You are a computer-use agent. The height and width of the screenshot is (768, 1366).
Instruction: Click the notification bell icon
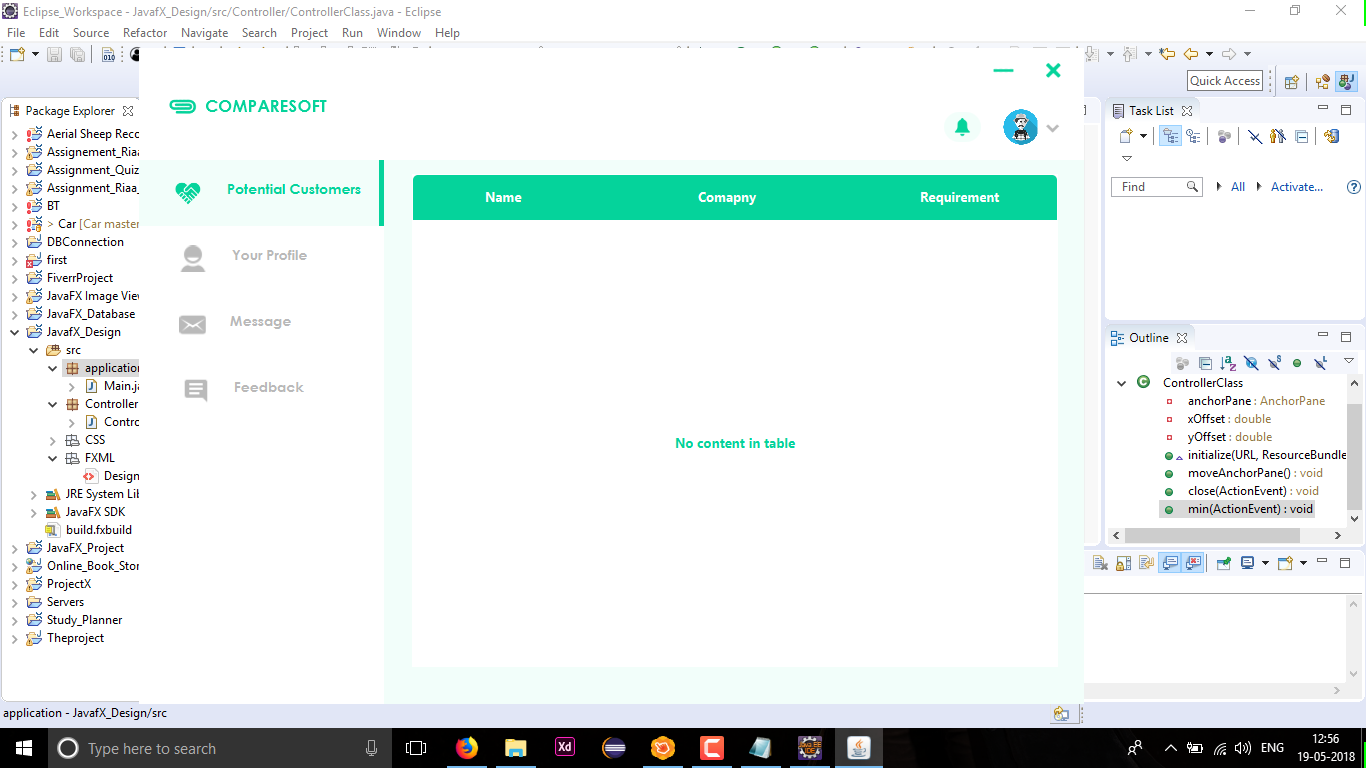click(962, 127)
